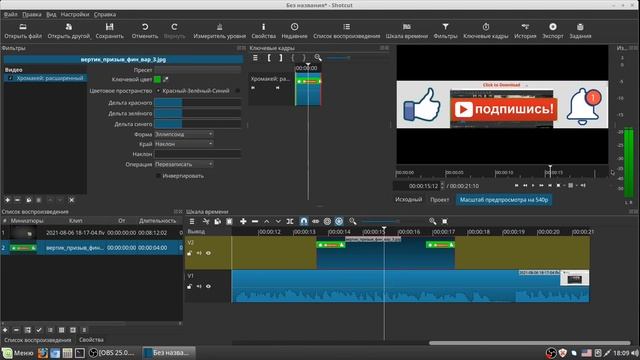Image resolution: width=640 pixels, height=360 pixels.
Task: Click the player play button
Action: pos(533,185)
